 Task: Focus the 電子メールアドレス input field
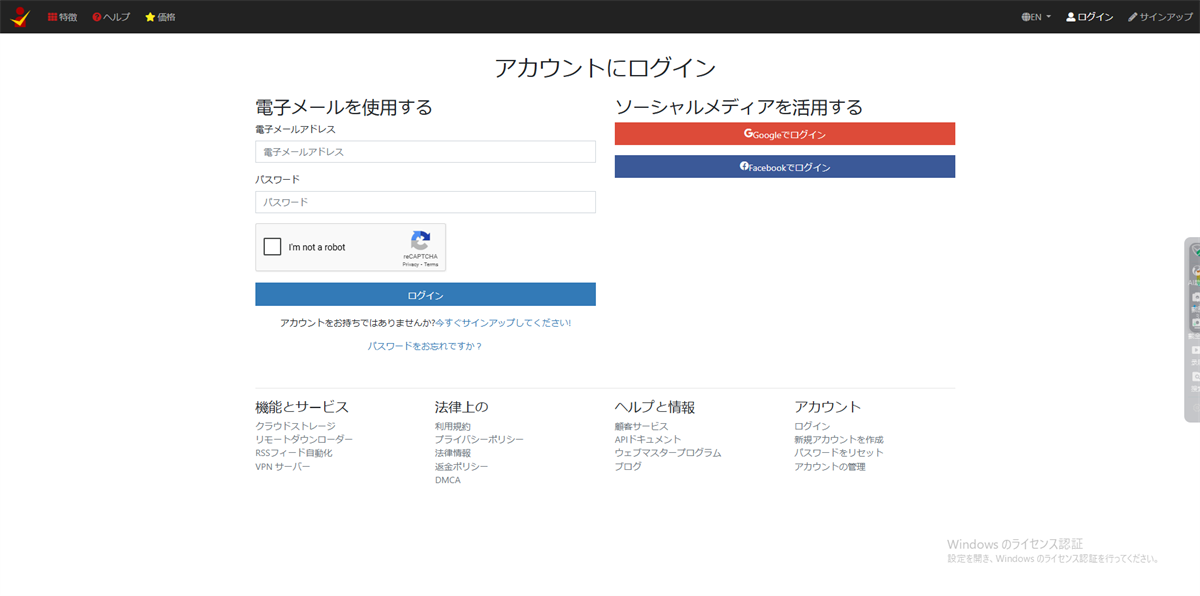(425, 152)
